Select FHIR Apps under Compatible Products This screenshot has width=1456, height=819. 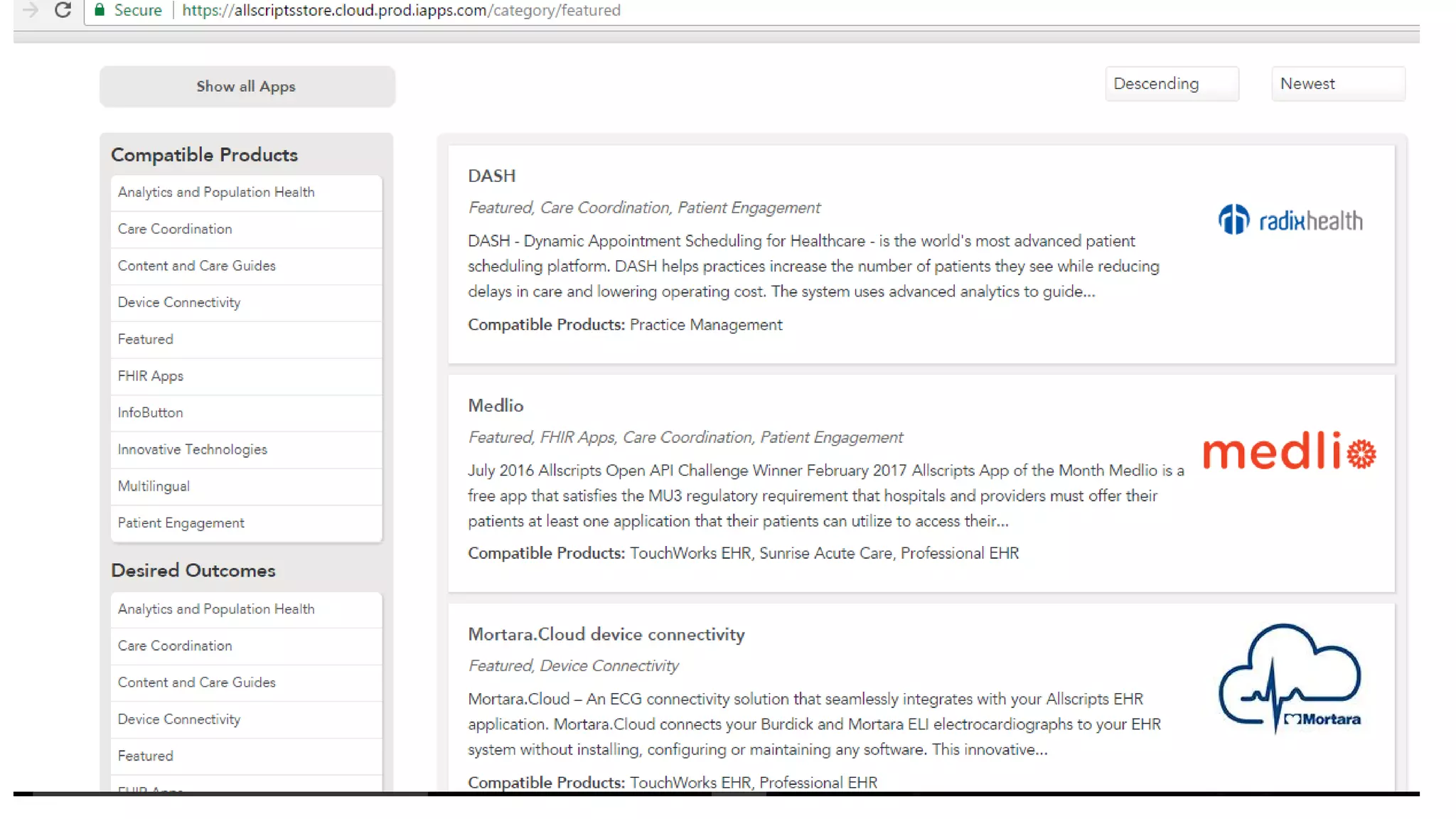click(x=151, y=376)
